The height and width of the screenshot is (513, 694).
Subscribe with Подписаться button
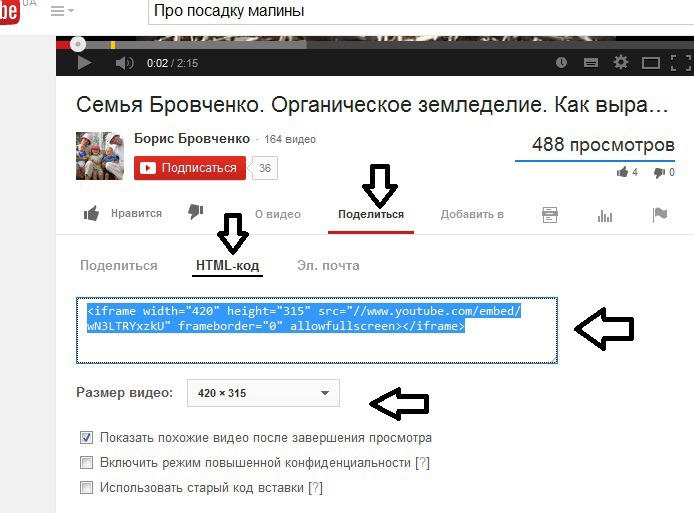[x=190, y=168]
